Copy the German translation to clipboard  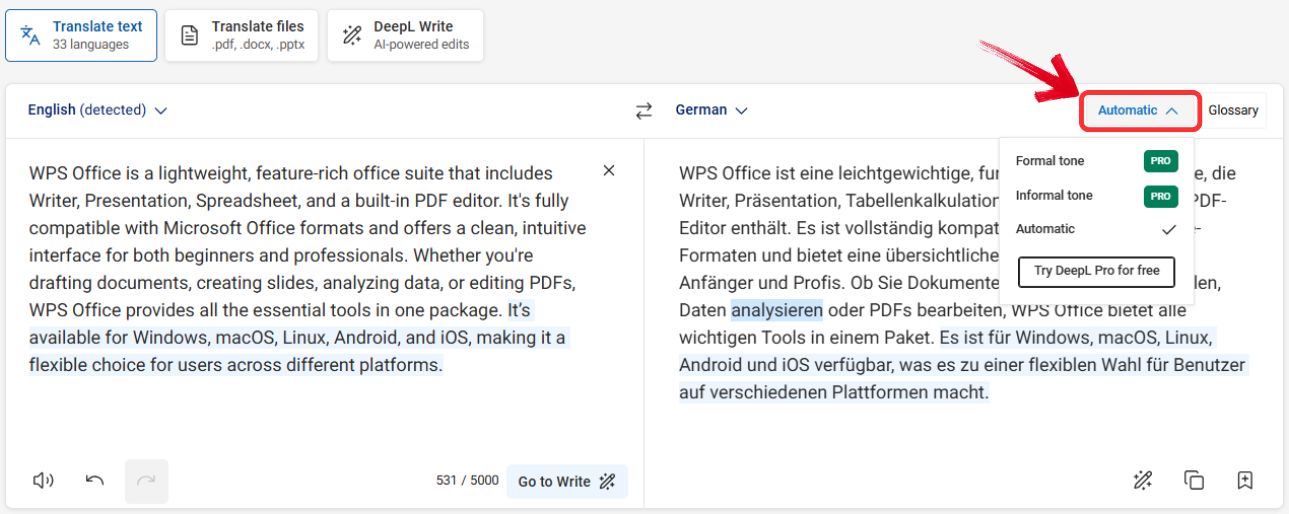1194,480
